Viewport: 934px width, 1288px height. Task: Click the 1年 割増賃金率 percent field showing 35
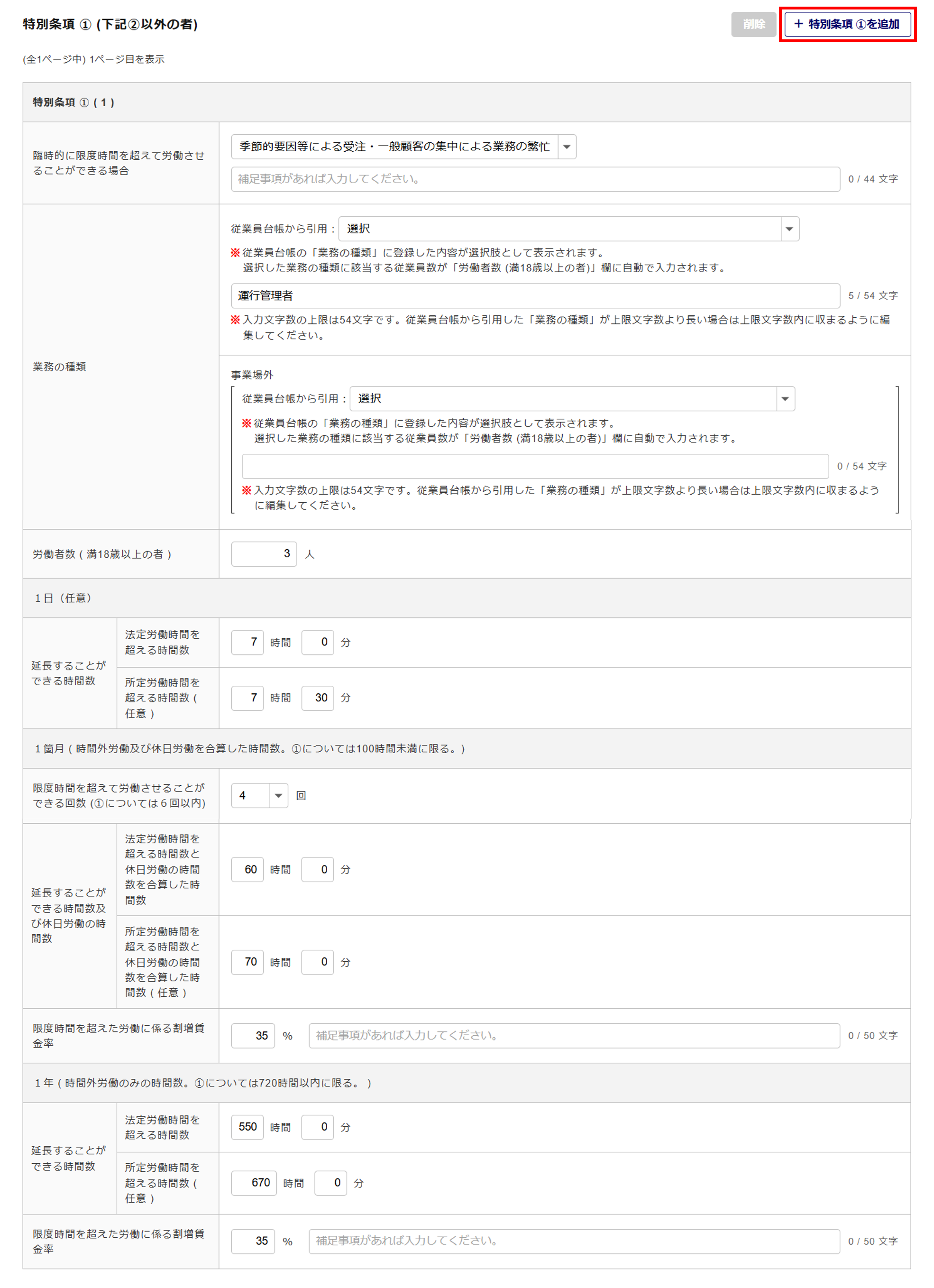[253, 1241]
